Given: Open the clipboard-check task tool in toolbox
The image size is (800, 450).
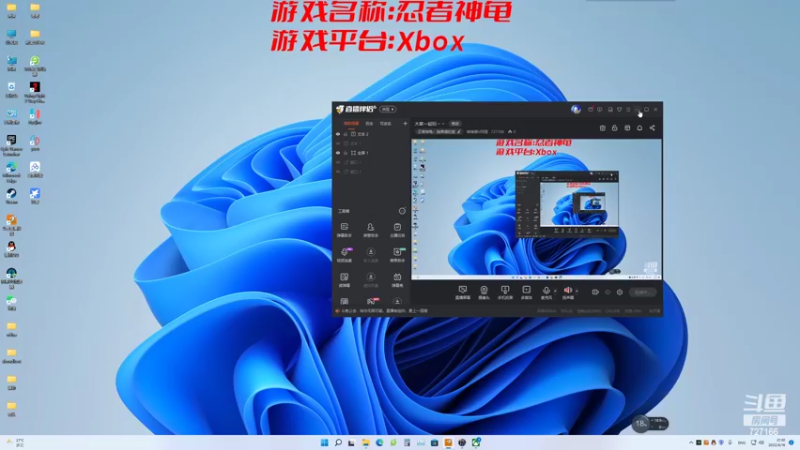Looking at the screenshot, I should 397,230.
